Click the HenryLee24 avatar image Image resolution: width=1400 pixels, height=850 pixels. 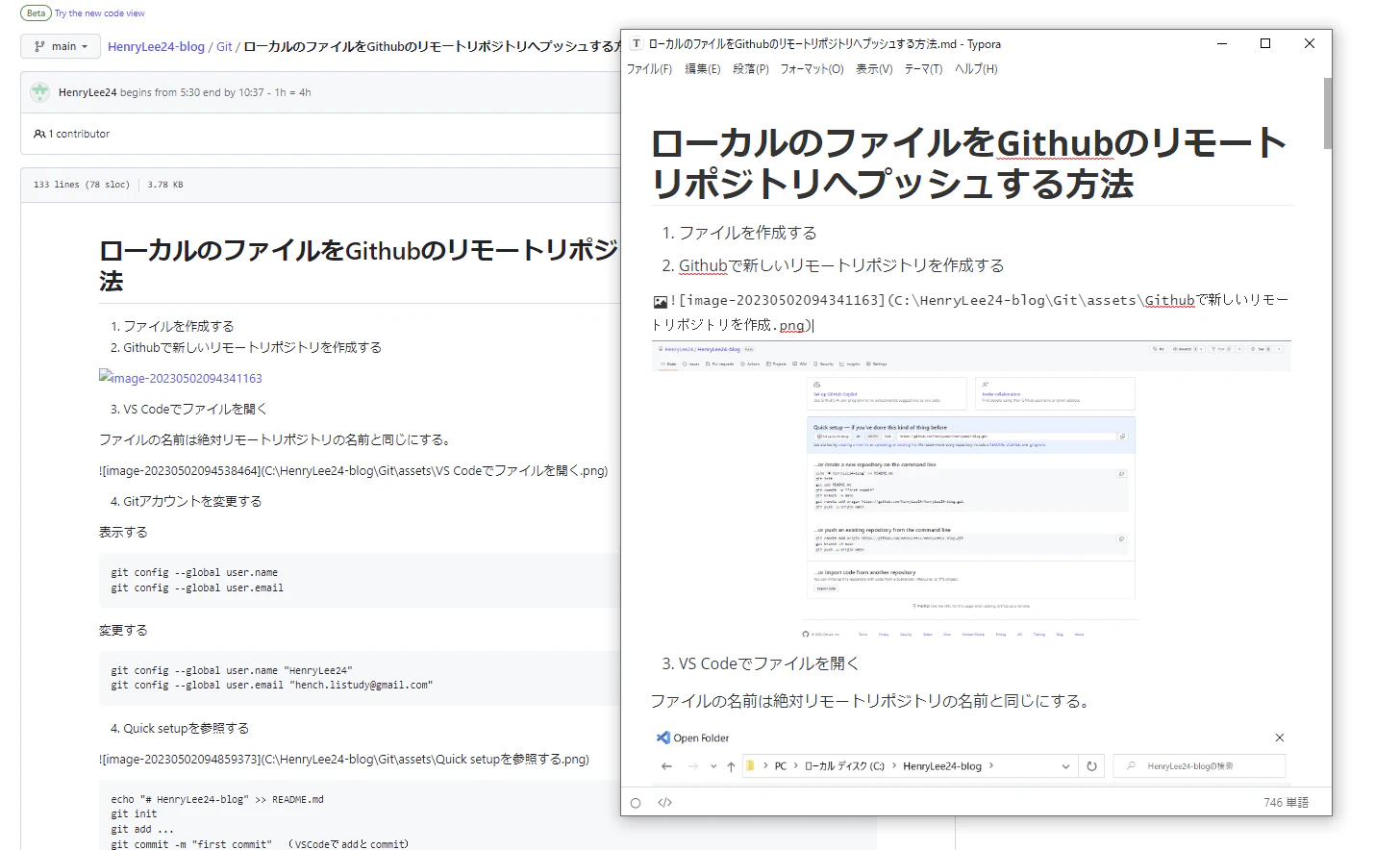pyautogui.click(x=39, y=91)
